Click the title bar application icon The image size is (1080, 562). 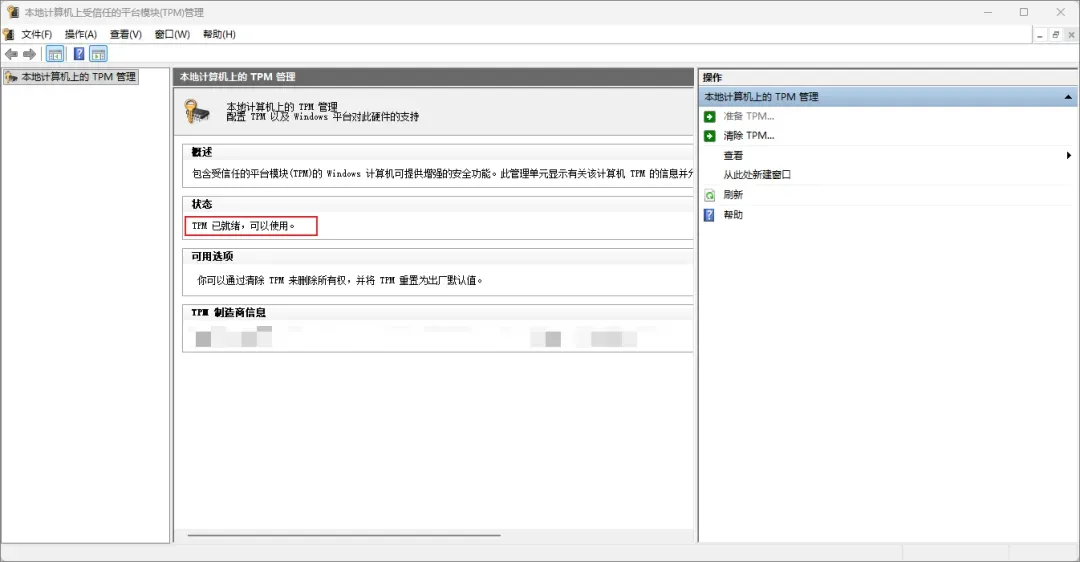[12, 12]
